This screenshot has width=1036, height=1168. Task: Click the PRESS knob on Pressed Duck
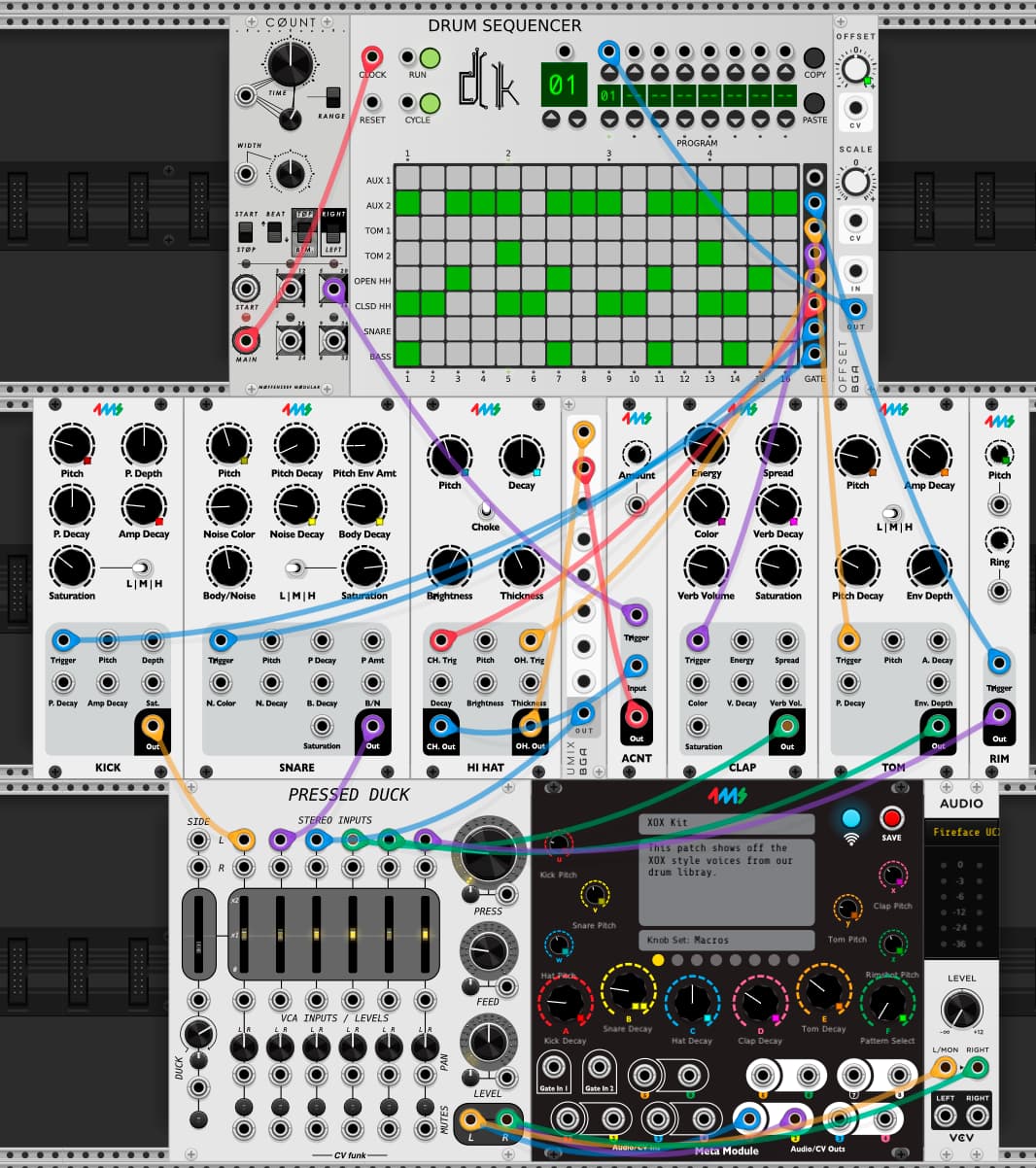coord(488,853)
